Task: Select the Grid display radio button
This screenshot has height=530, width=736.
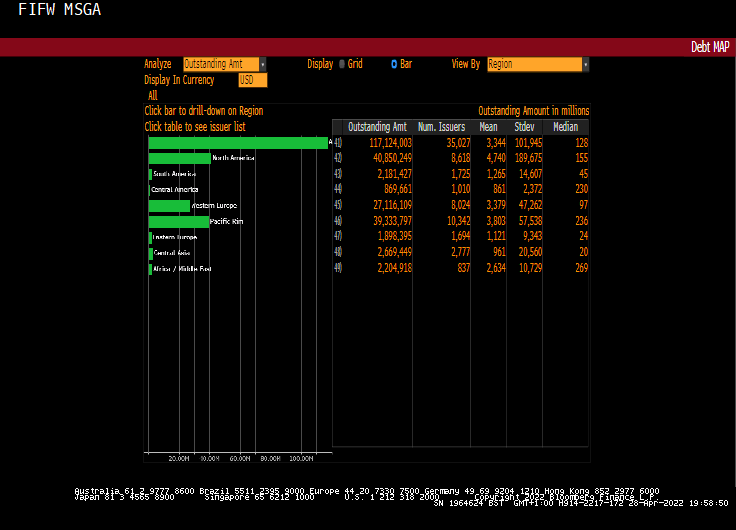Action: pos(342,64)
